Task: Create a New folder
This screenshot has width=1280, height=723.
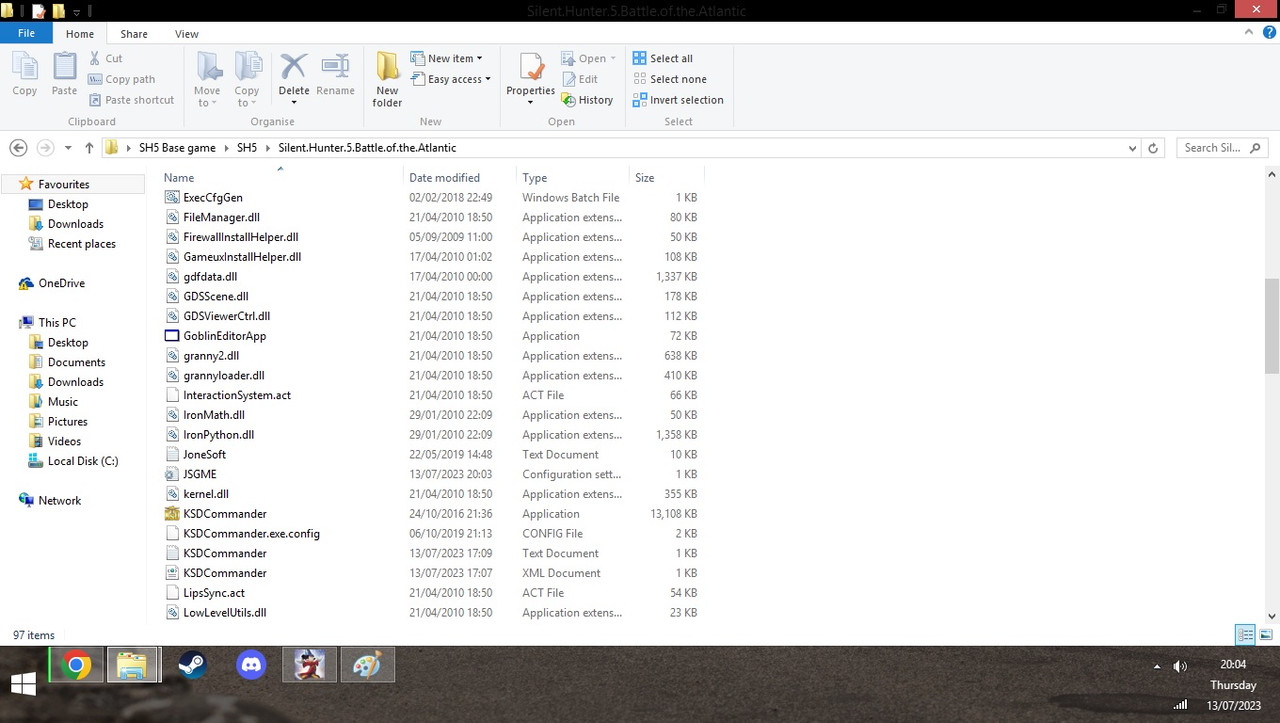Action: pos(387,80)
